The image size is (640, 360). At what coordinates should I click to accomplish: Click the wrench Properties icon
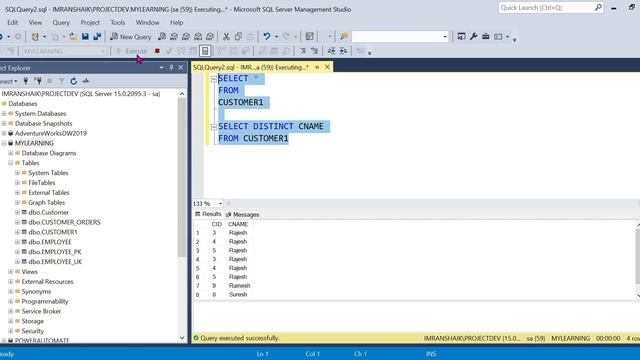(x=473, y=37)
